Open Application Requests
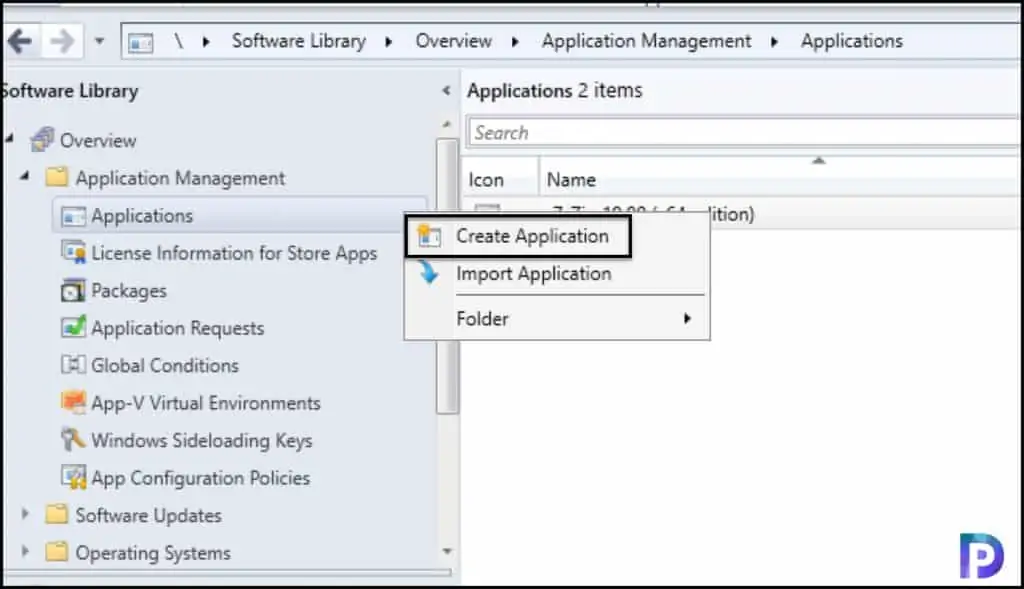This screenshot has width=1024, height=589. pos(178,328)
